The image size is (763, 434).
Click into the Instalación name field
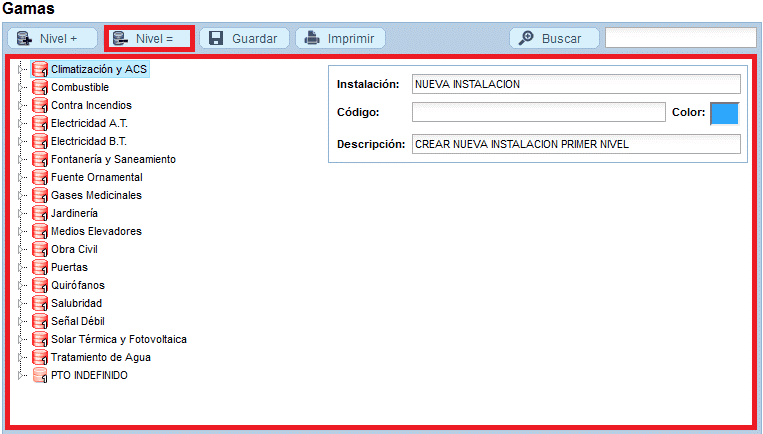point(576,84)
